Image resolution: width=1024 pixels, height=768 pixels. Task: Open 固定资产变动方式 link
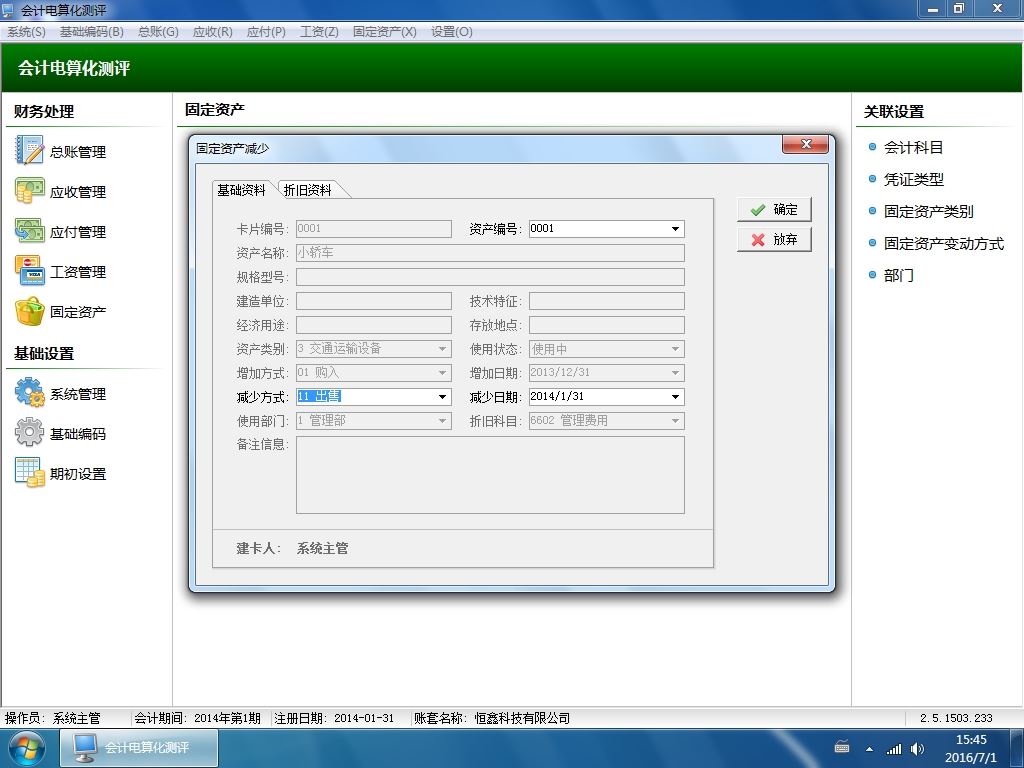click(943, 244)
